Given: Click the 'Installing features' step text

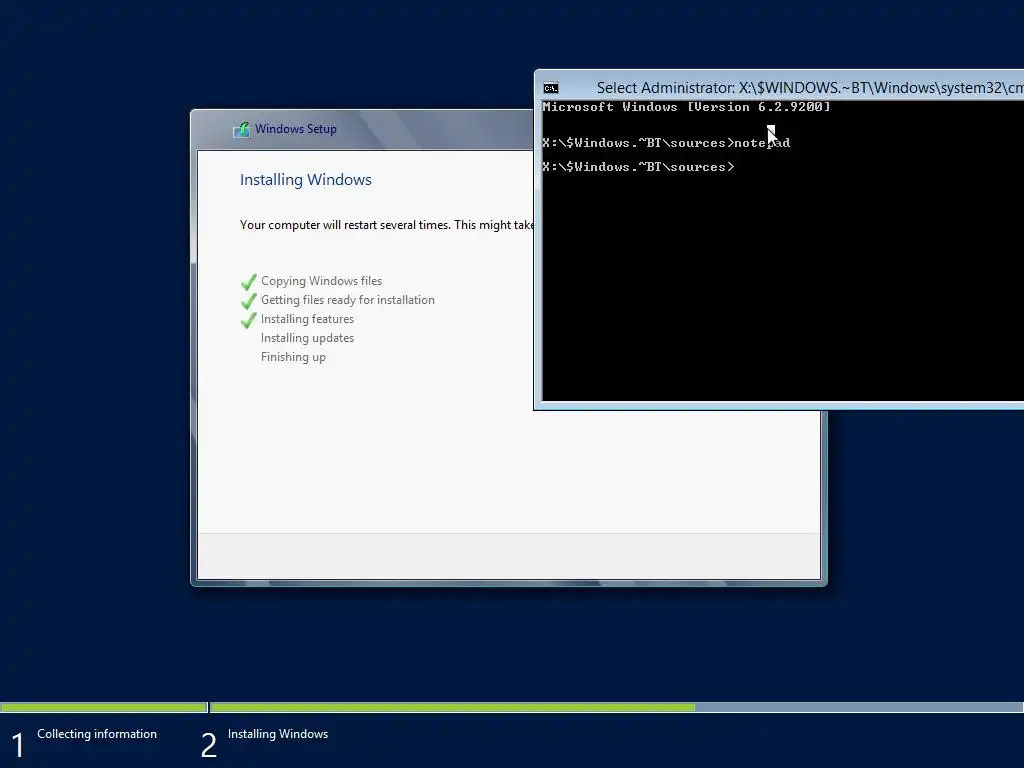Looking at the screenshot, I should coord(307,319).
